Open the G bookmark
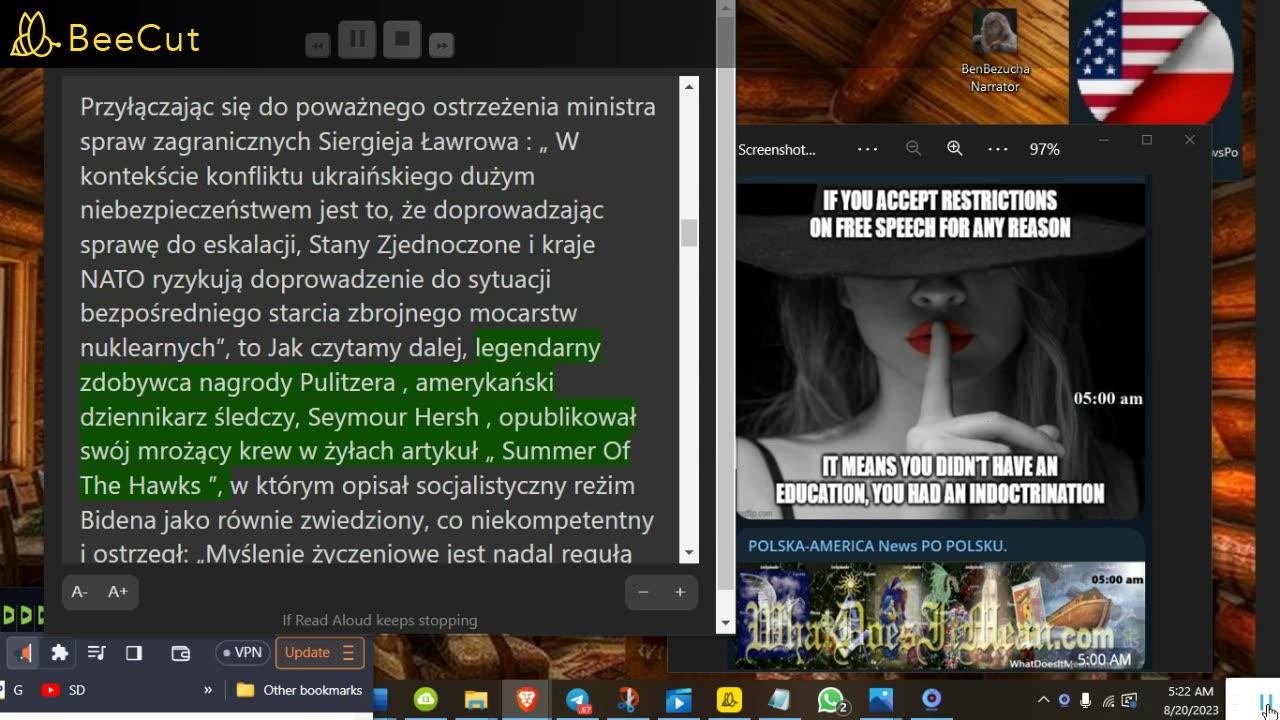The height and width of the screenshot is (720, 1280). click(18, 690)
